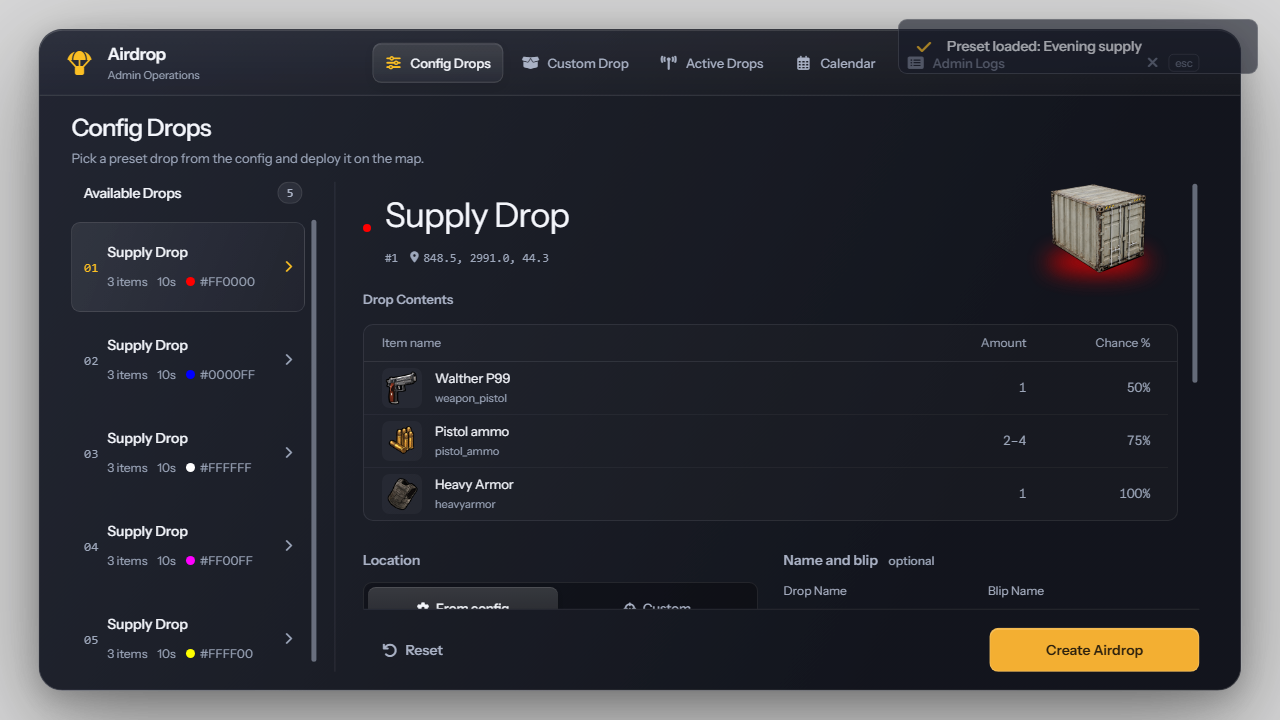Click the magenta #FF00FF color dot
1280x720 pixels.
tap(190, 561)
